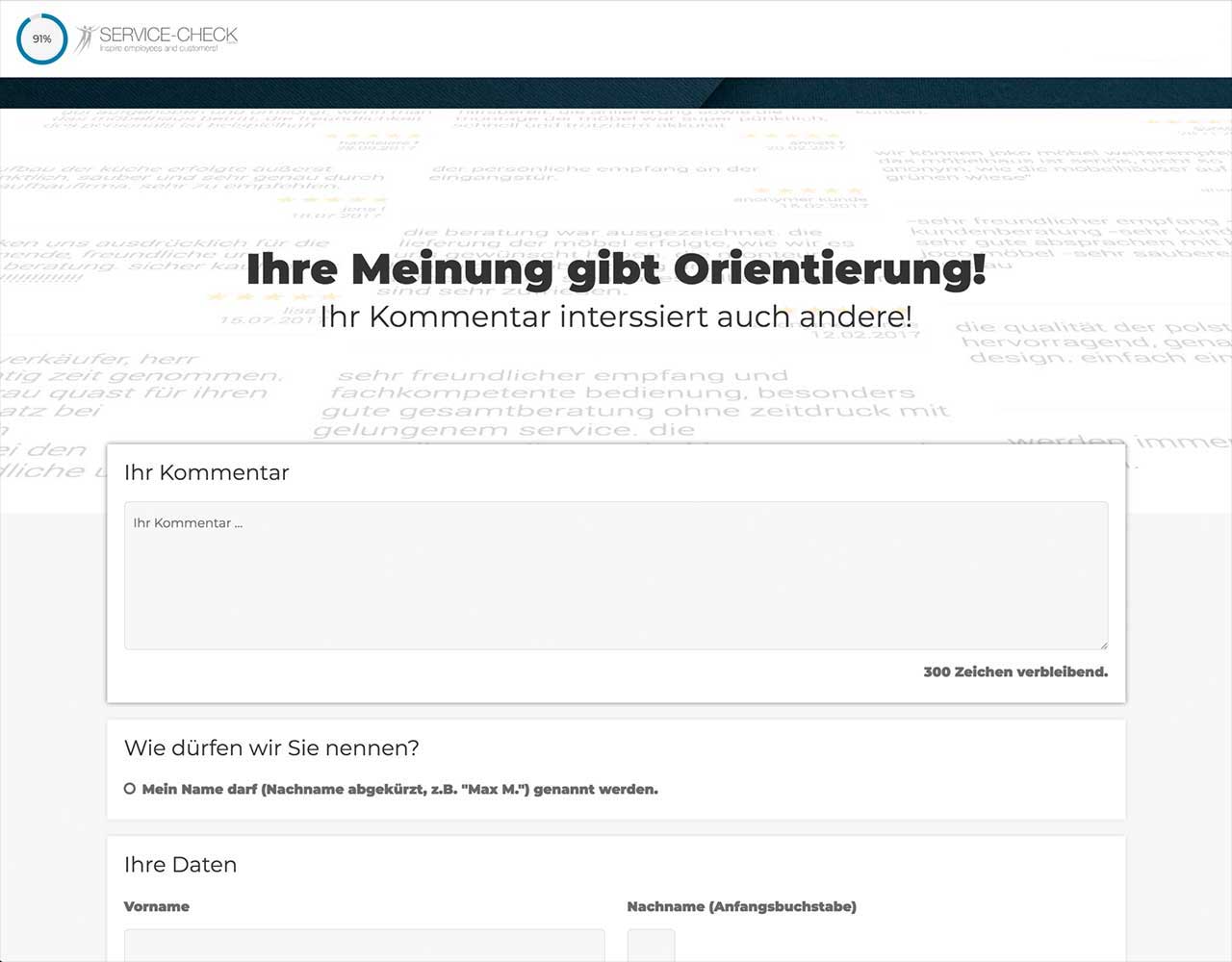This screenshot has height=962, width=1232.
Task: Click the '300 Zeichen verbleibend' counter
Action: tap(1014, 671)
